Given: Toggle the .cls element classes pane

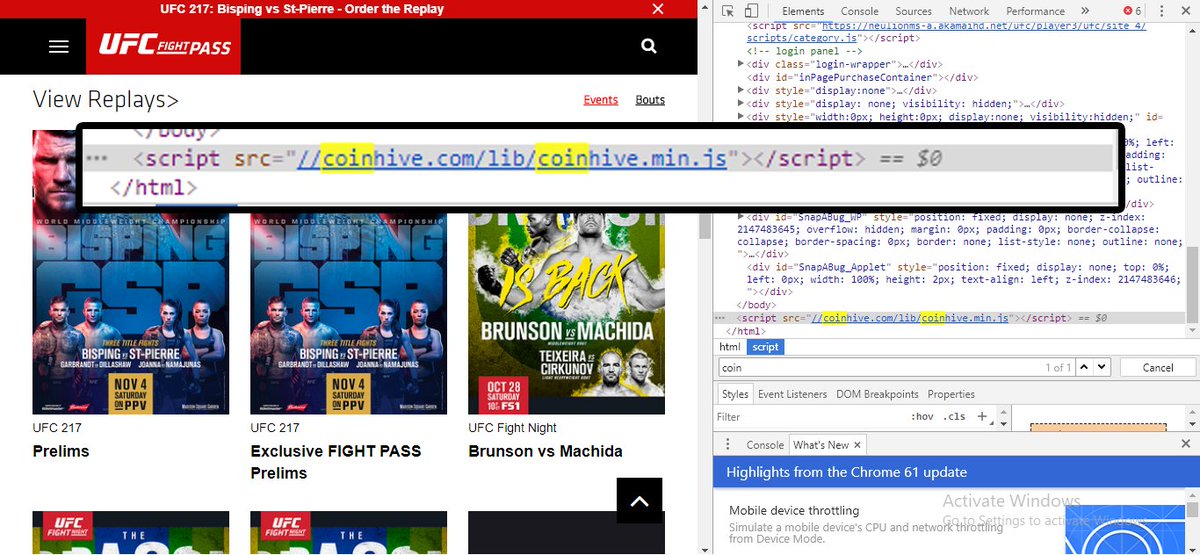Looking at the screenshot, I should 955,416.
